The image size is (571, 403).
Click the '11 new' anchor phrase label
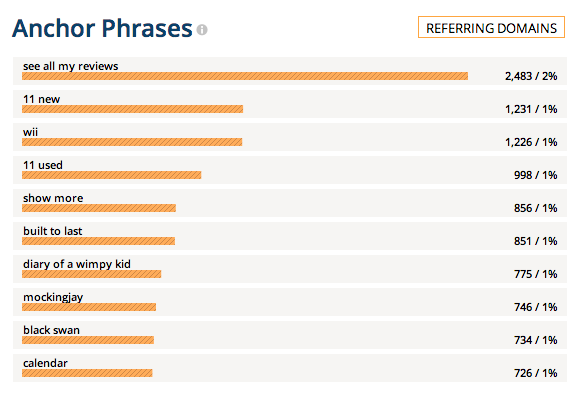pyautogui.click(x=42, y=99)
